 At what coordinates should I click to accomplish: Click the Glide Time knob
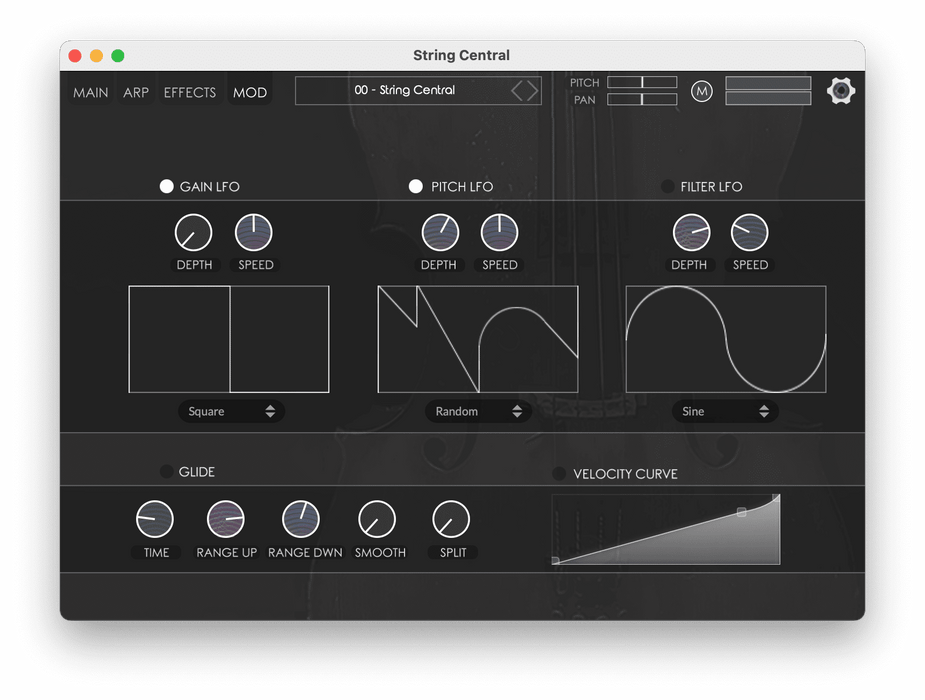tap(155, 519)
